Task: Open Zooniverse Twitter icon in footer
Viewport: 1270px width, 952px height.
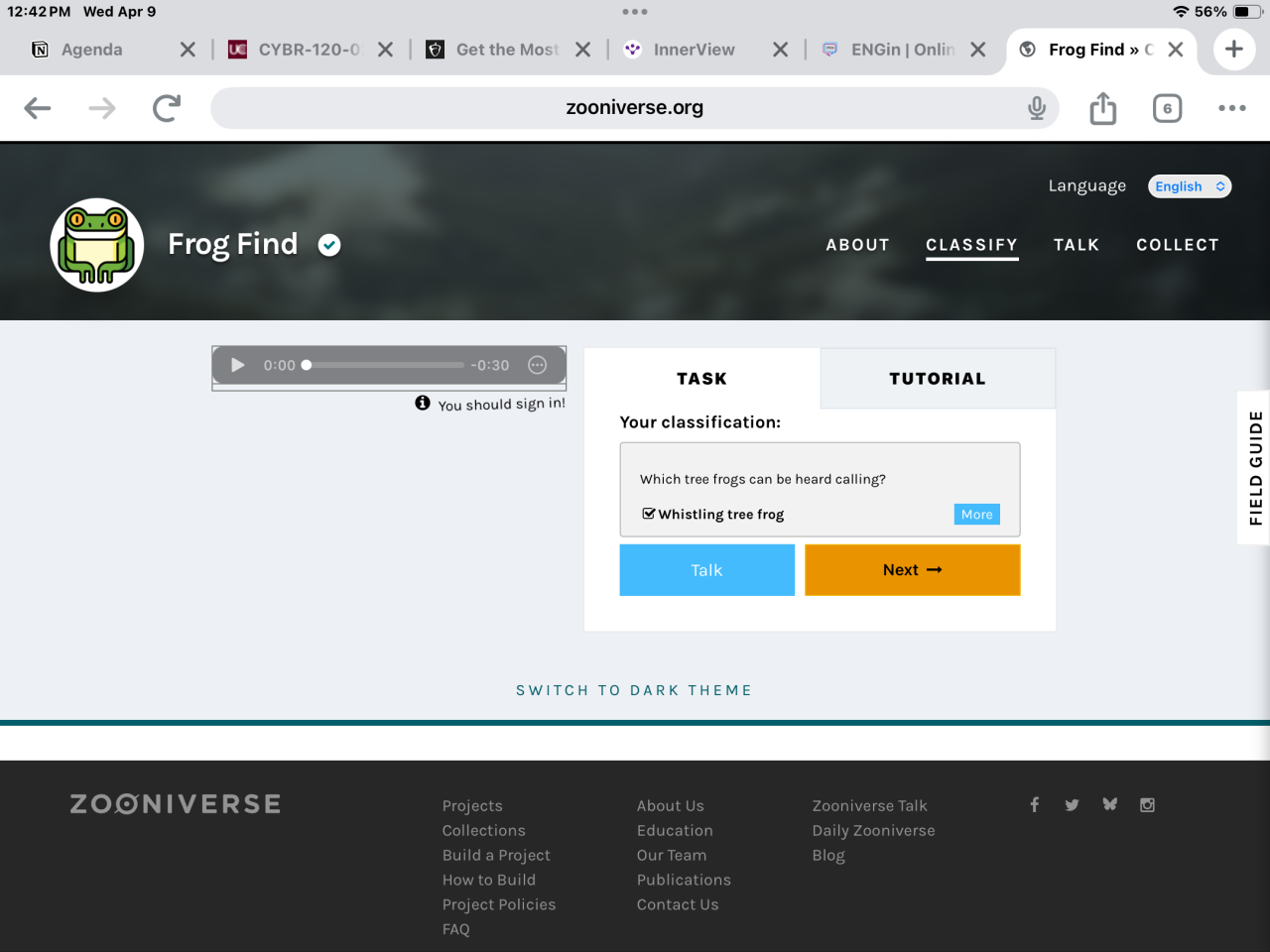Action: [1072, 805]
